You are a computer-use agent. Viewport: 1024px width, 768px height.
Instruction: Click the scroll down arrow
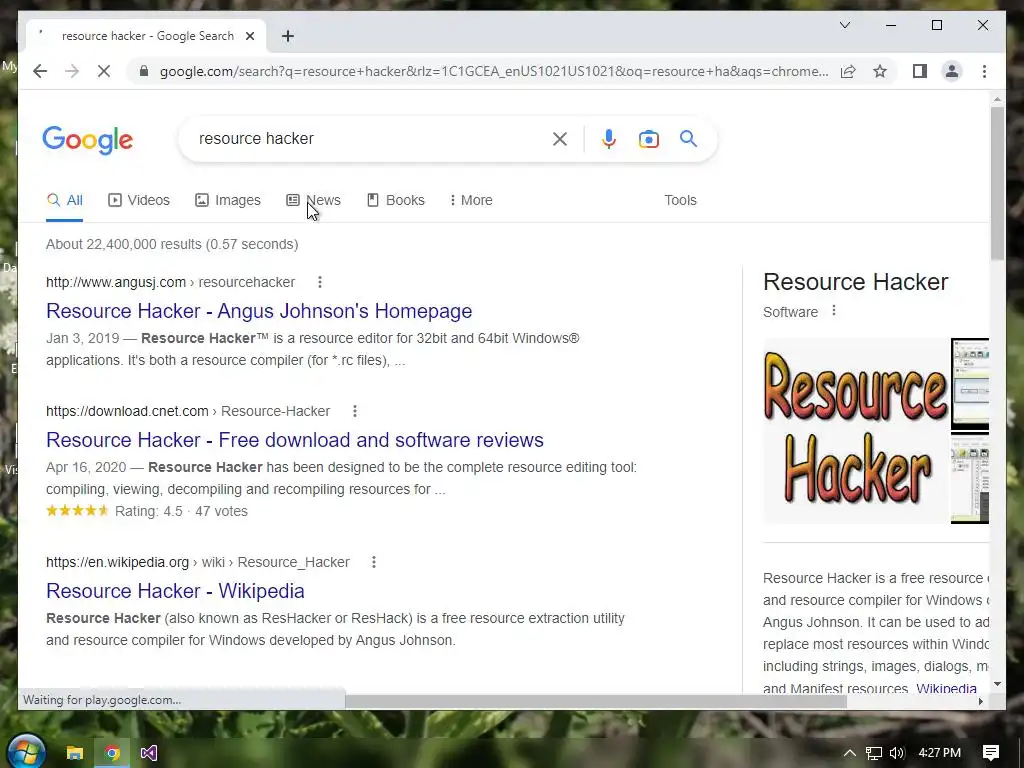click(997, 684)
